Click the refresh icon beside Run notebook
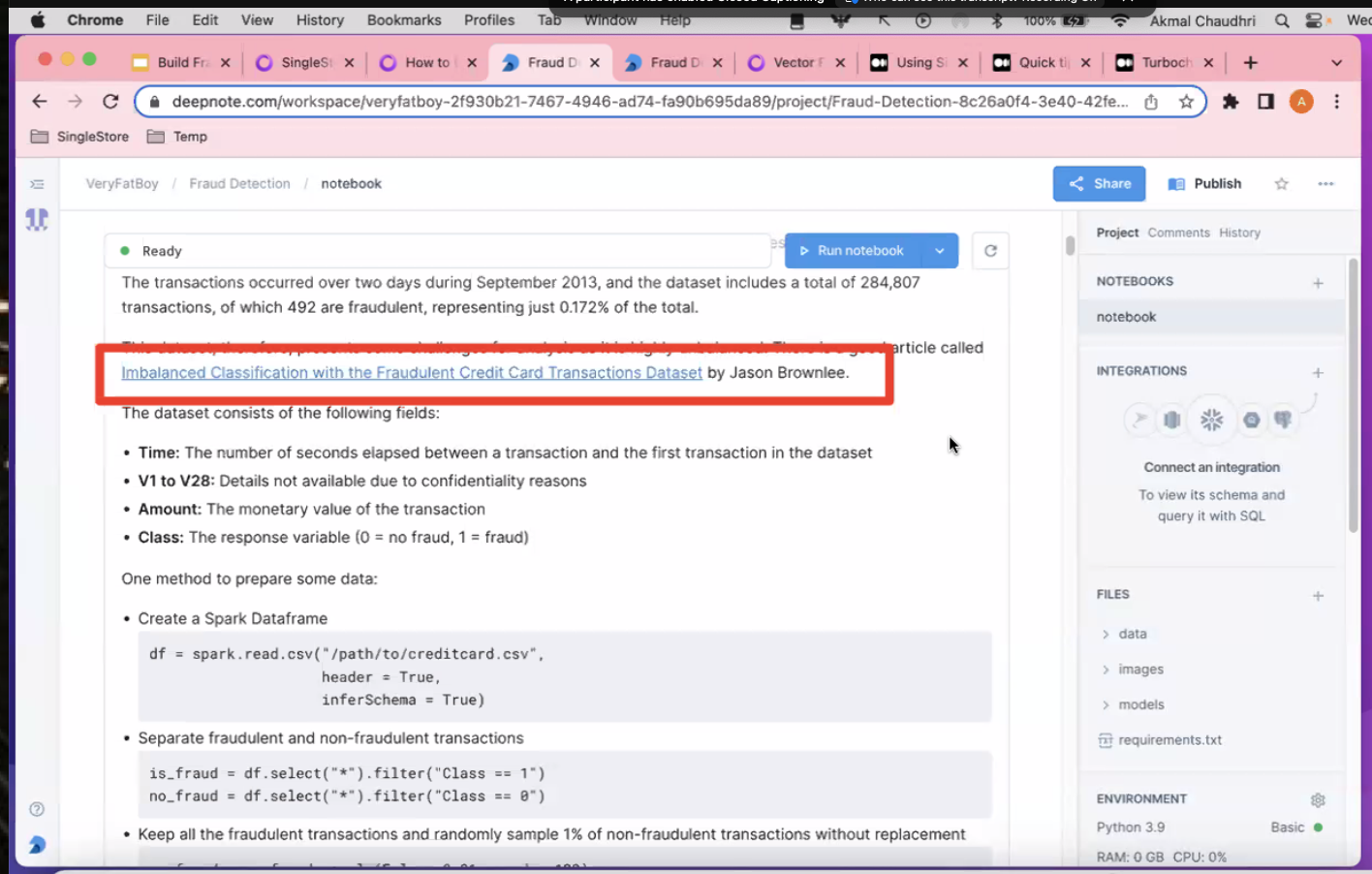 point(990,251)
